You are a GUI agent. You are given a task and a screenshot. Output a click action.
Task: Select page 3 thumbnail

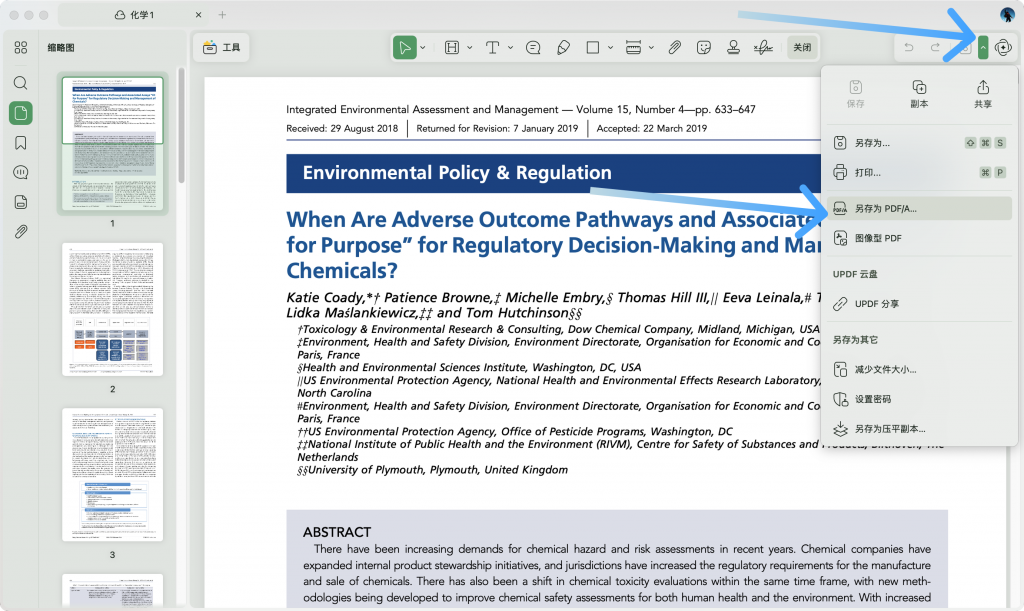pyautogui.click(x=112, y=475)
